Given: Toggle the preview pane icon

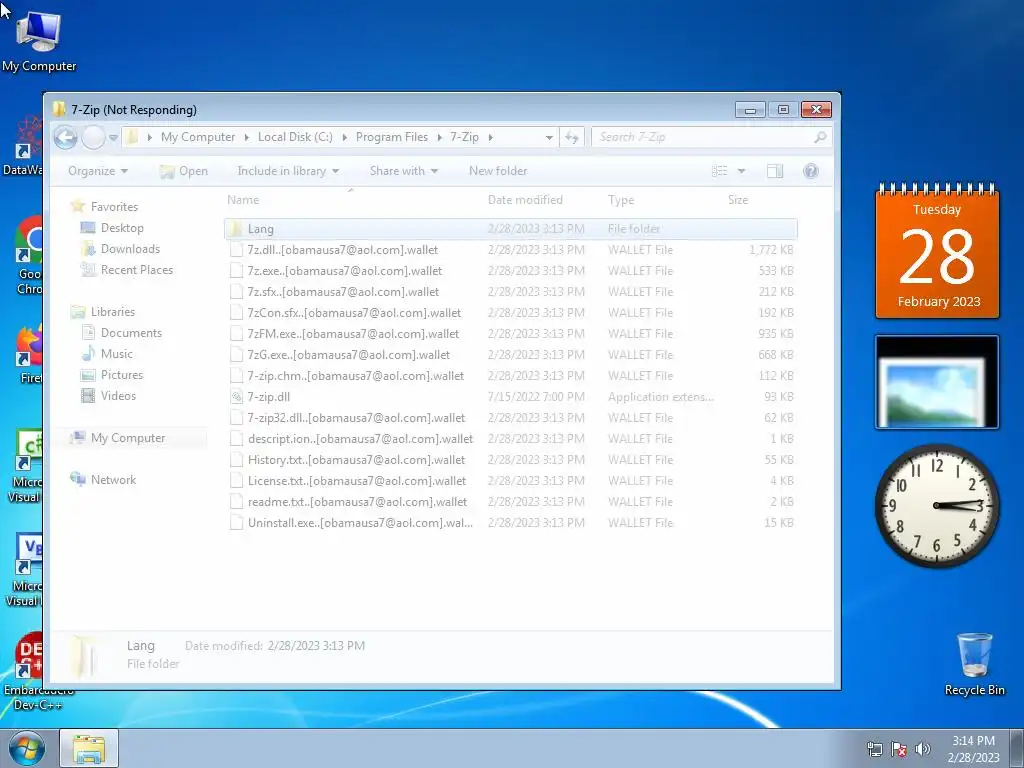Looking at the screenshot, I should click(x=775, y=171).
